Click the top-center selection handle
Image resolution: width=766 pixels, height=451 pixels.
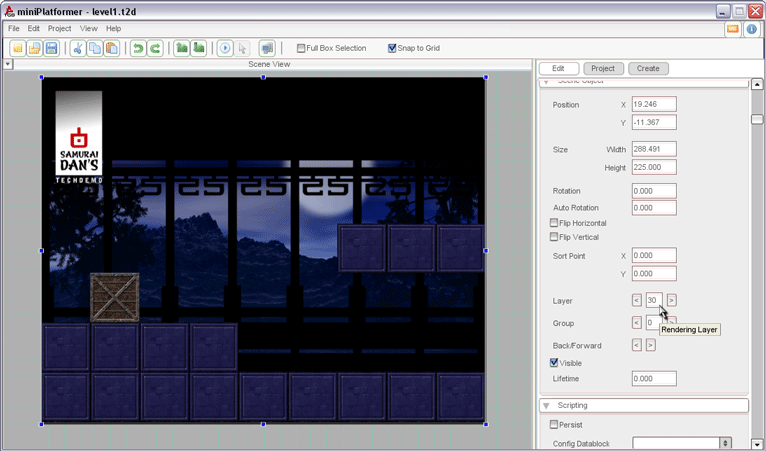263,77
